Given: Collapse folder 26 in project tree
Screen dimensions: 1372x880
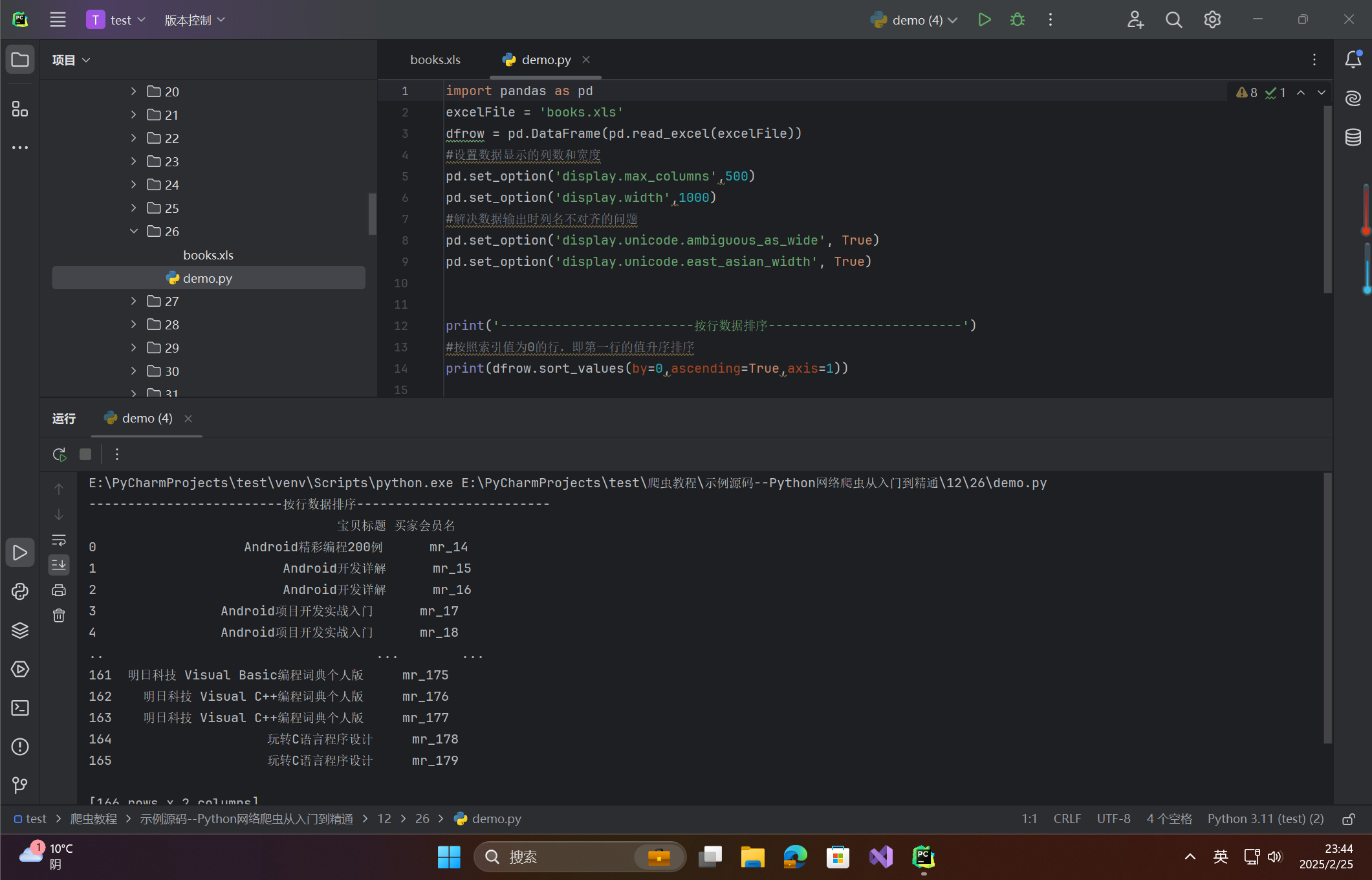Looking at the screenshot, I should tap(133, 231).
